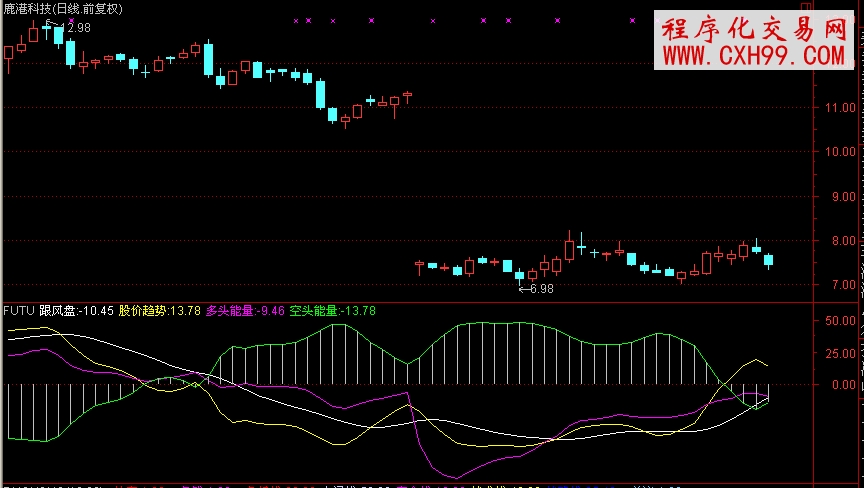Image resolution: width=864 pixels, height=488 pixels.
Task: Click the 9.00 price axis label
Action: pos(838,196)
